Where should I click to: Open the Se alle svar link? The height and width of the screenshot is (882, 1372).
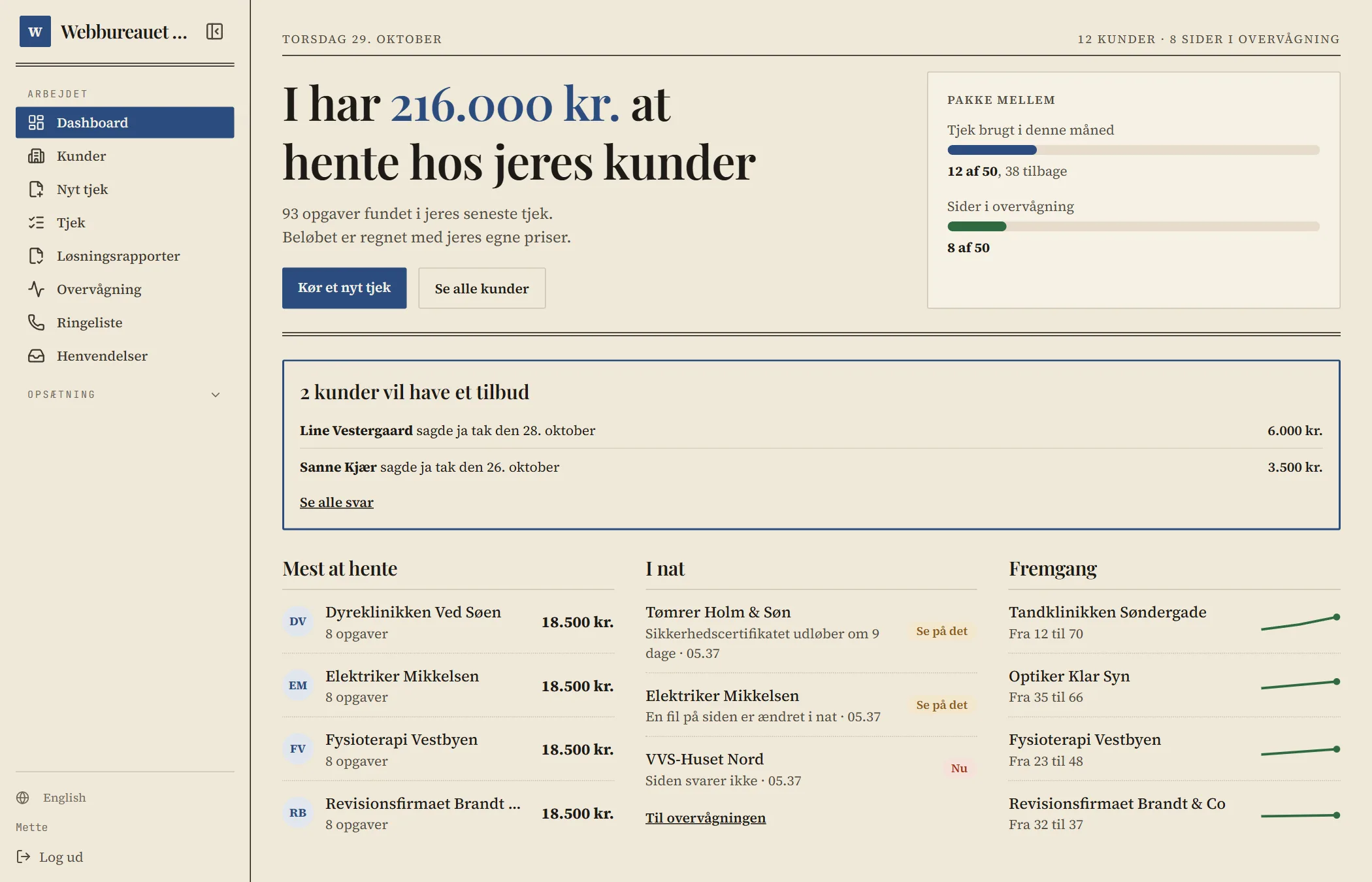336,502
